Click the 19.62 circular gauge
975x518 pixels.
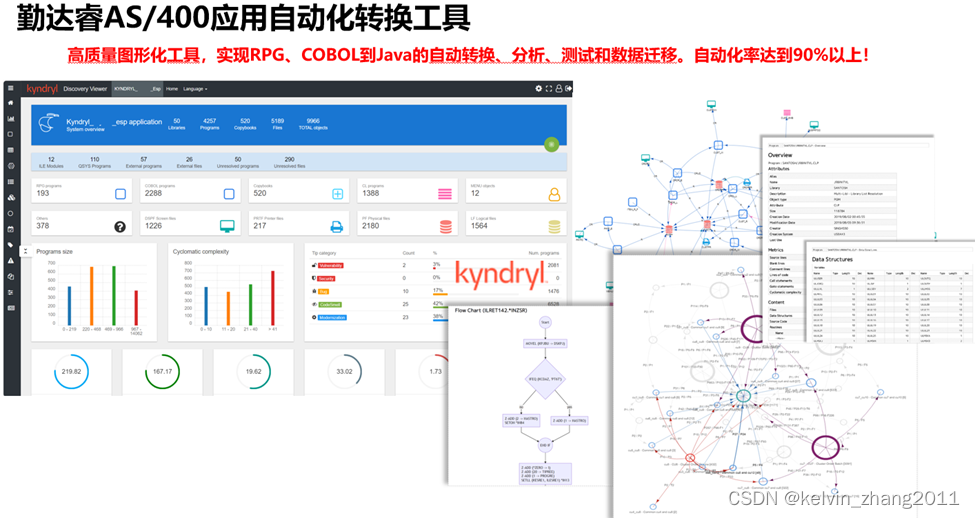coord(253,372)
